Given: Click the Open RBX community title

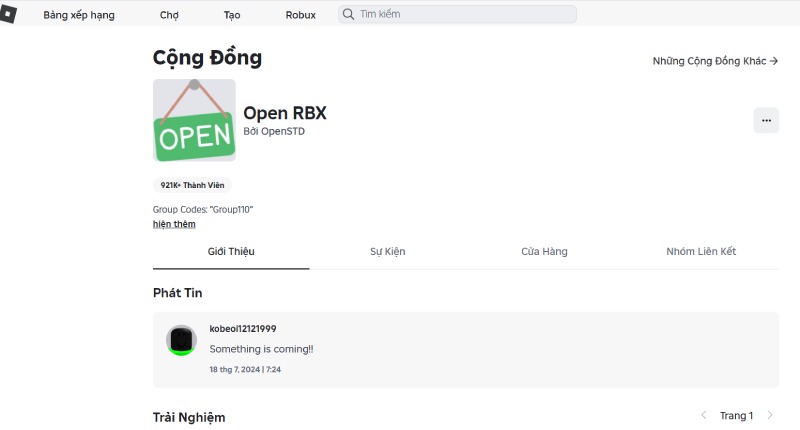Looking at the screenshot, I should pos(285,113).
